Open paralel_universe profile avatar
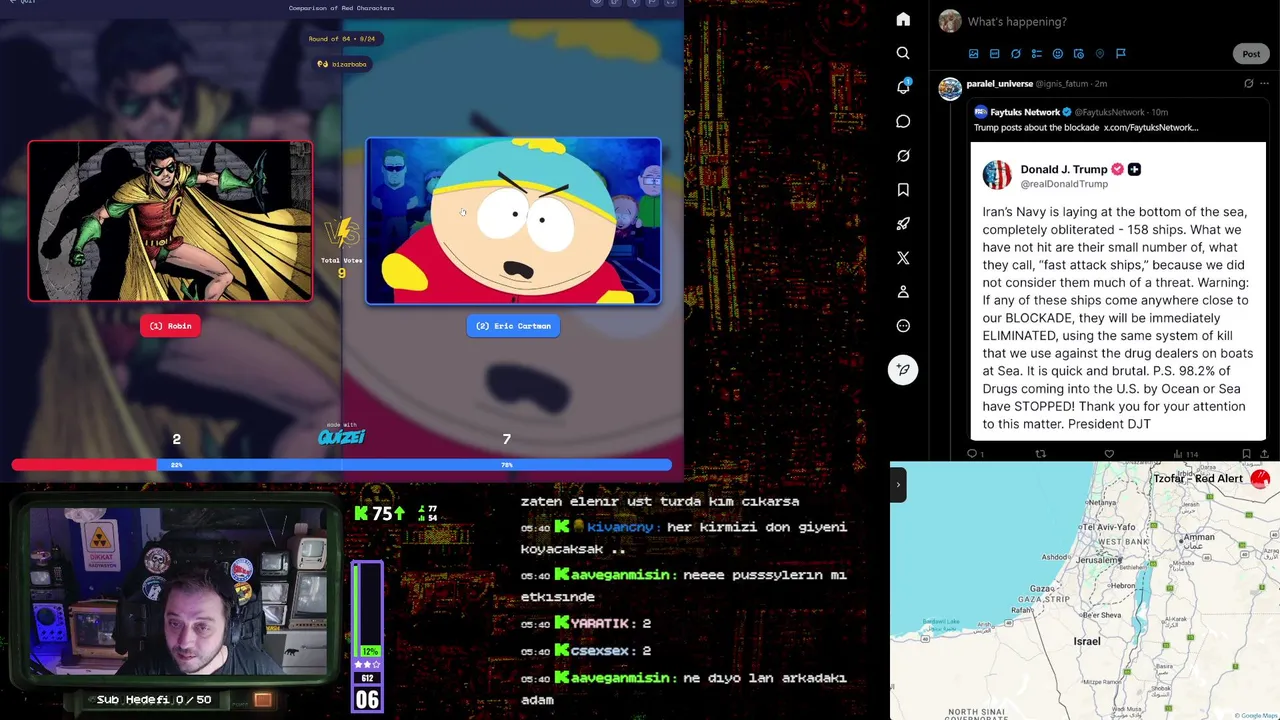The height and width of the screenshot is (720, 1280). 949,89
